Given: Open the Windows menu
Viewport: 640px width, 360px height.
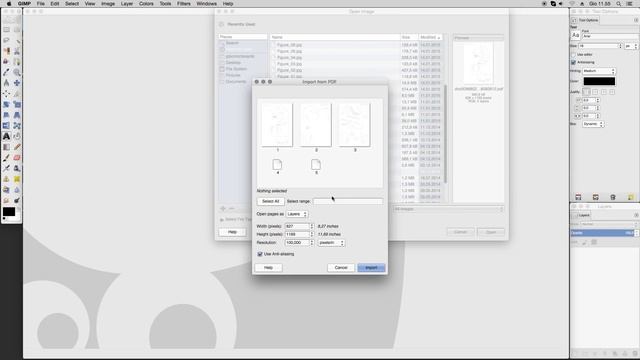Looking at the screenshot, I should (207, 4).
